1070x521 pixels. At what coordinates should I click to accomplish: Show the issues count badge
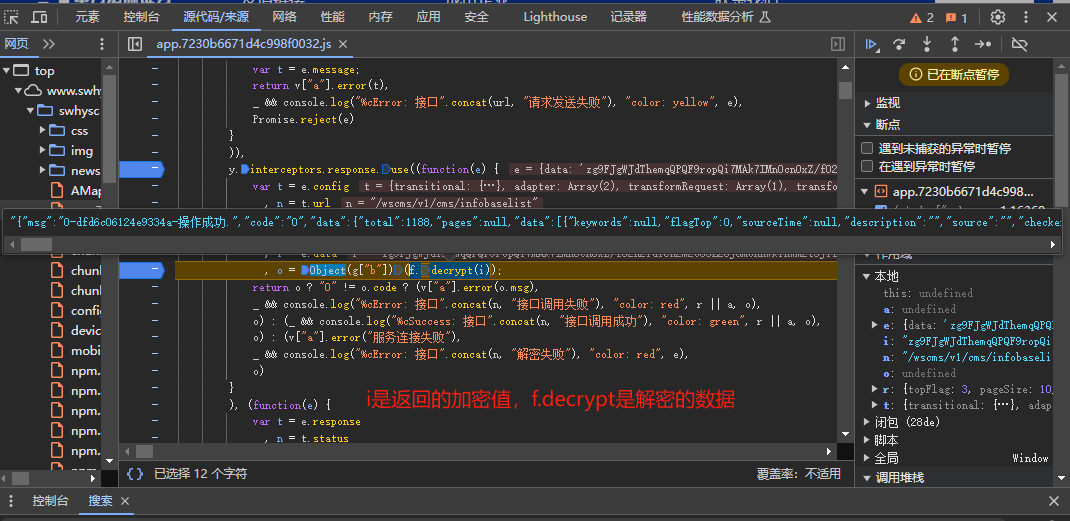click(956, 17)
